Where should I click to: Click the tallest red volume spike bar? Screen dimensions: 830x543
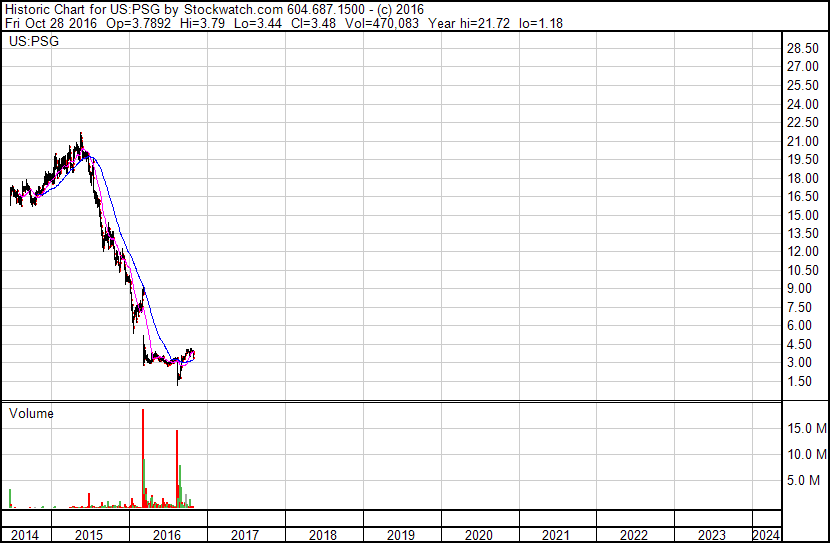[x=143, y=458]
